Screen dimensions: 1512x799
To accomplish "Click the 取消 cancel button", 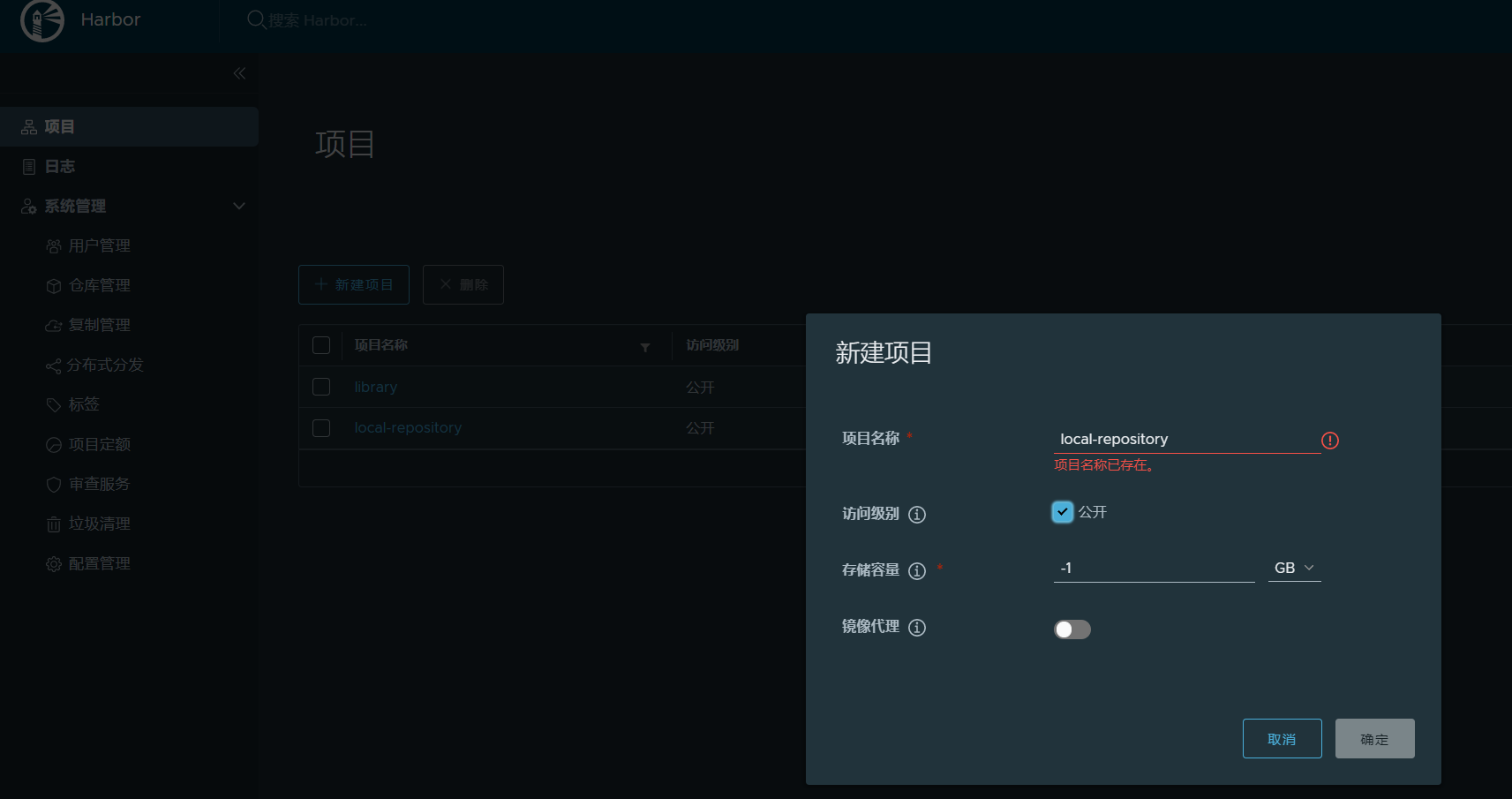I will [x=1282, y=738].
